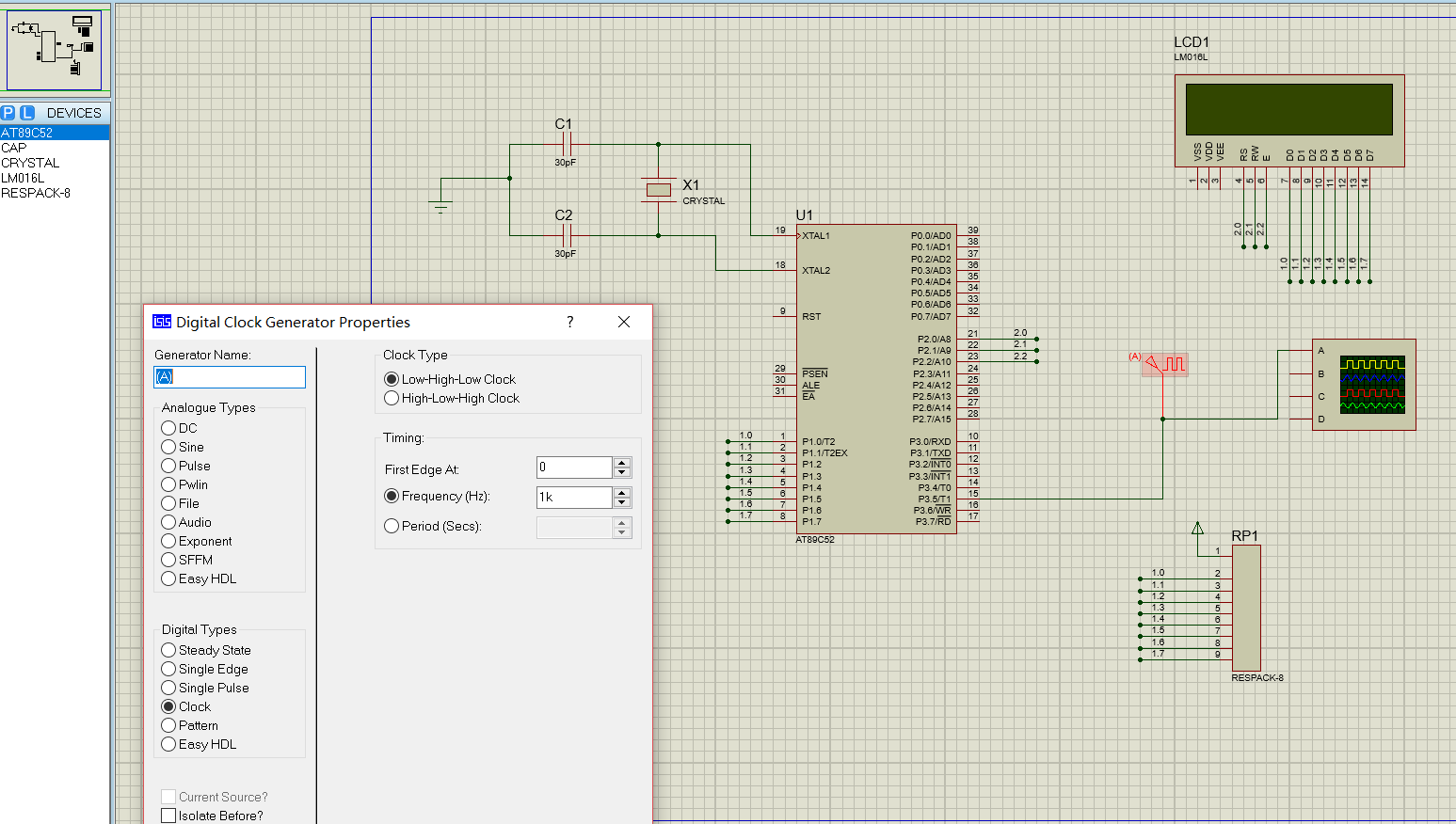Select RESPACK-8 in devices list
The height and width of the screenshot is (824, 1456).
coord(55,193)
